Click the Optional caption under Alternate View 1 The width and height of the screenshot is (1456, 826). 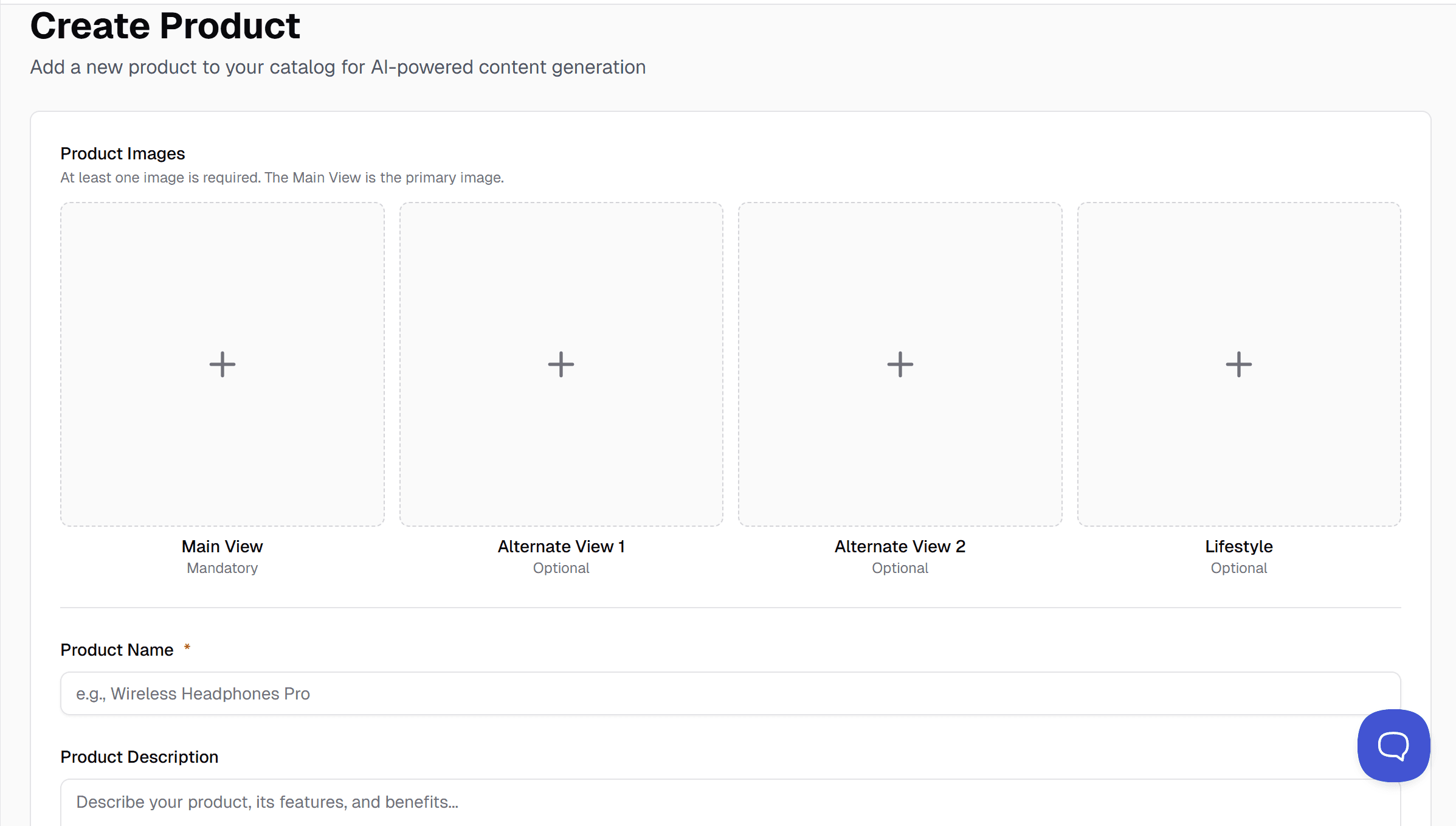(561, 568)
